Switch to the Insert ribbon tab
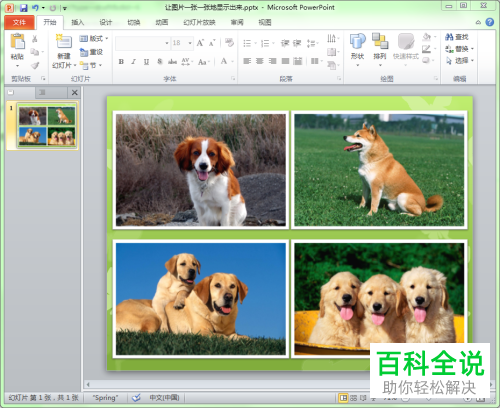The height and width of the screenshot is (408, 500). [77, 22]
